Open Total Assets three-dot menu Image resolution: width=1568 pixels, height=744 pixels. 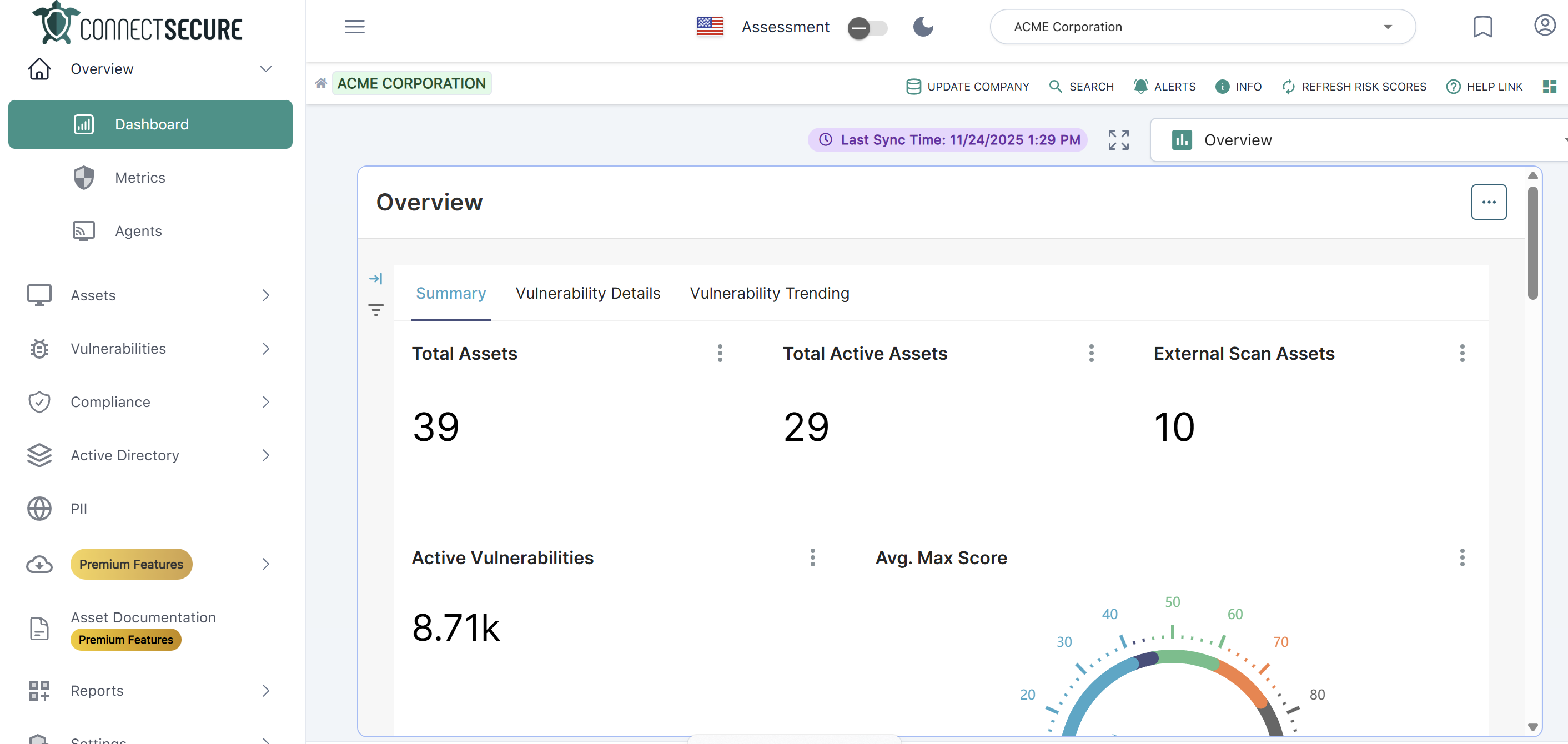tap(720, 353)
